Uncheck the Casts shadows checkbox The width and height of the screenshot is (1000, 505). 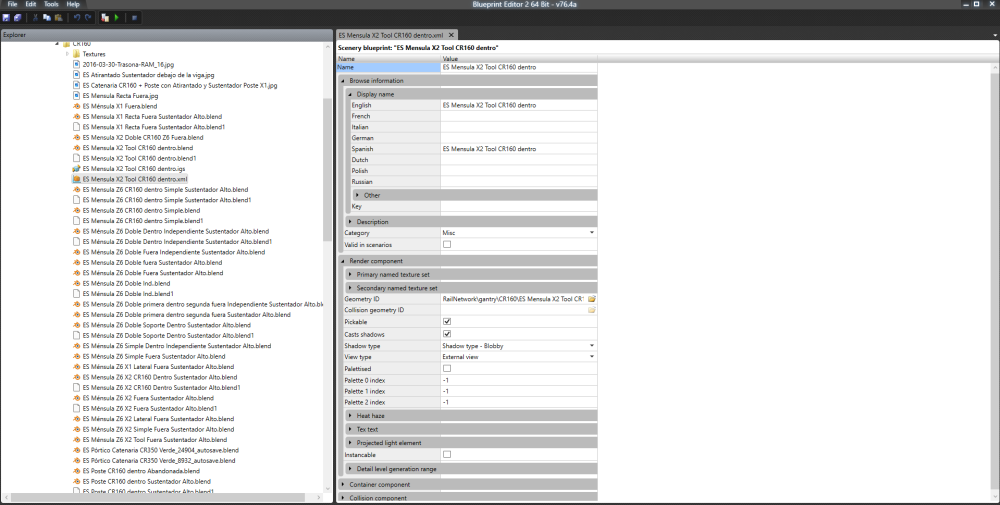click(x=447, y=333)
